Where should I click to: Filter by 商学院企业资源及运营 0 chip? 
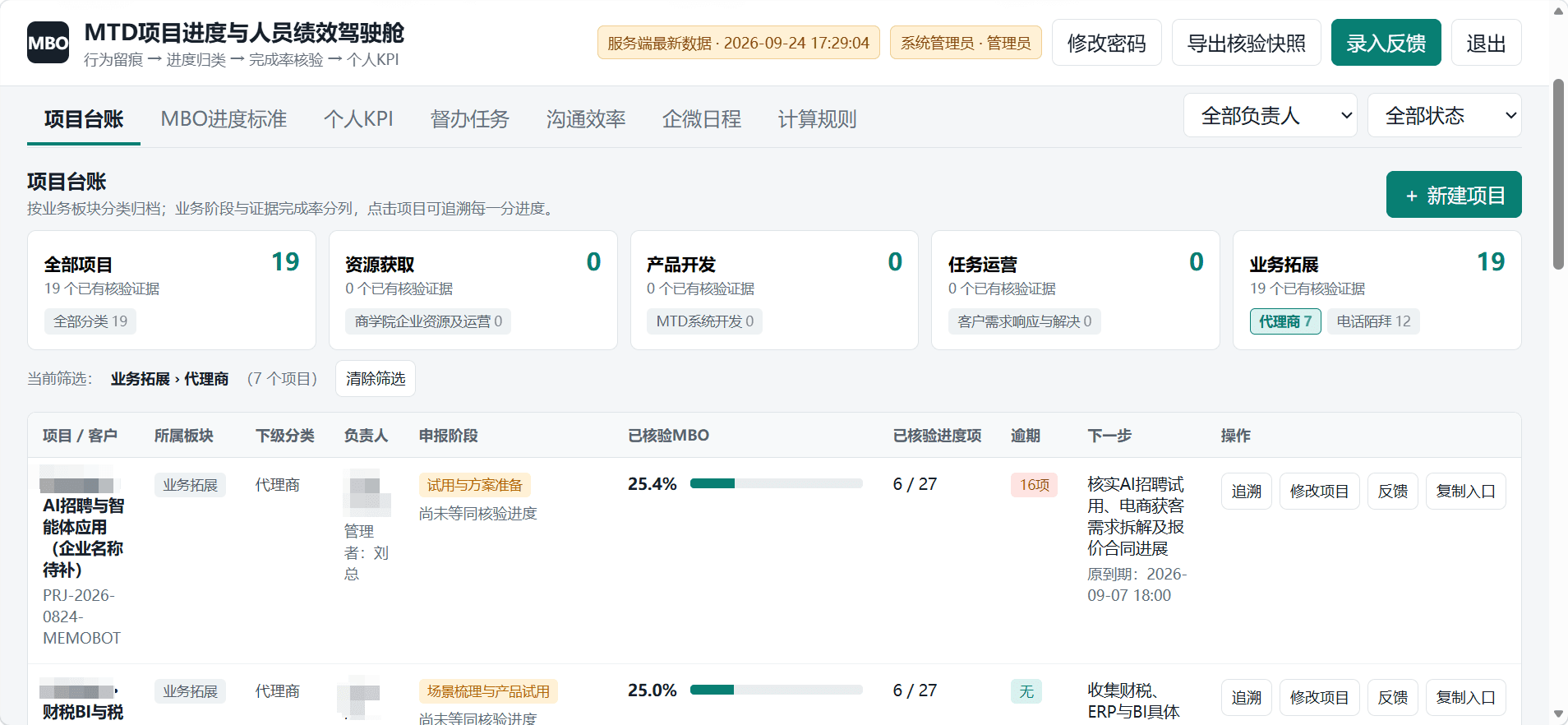tap(428, 321)
